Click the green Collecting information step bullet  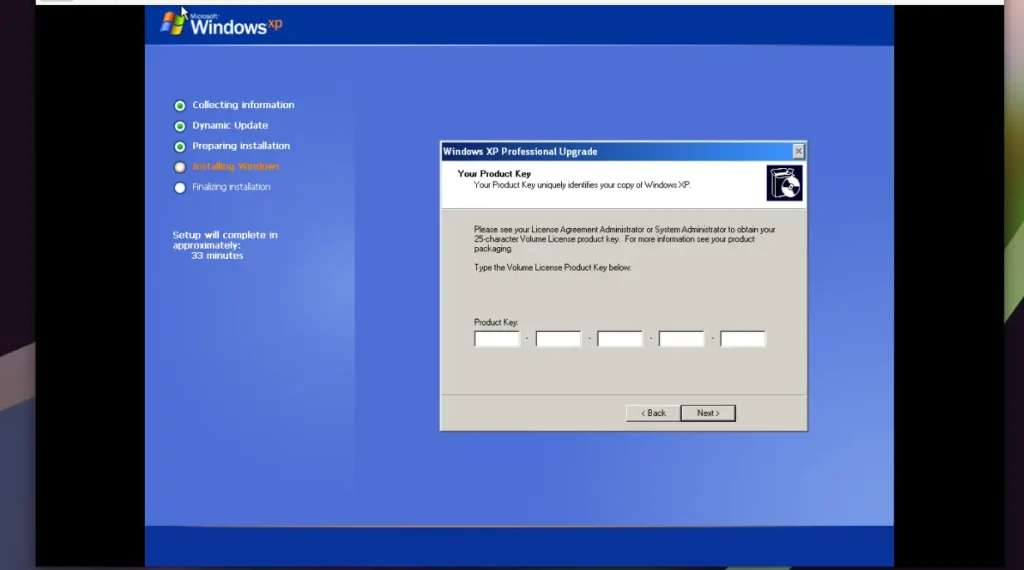(x=180, y=105)
